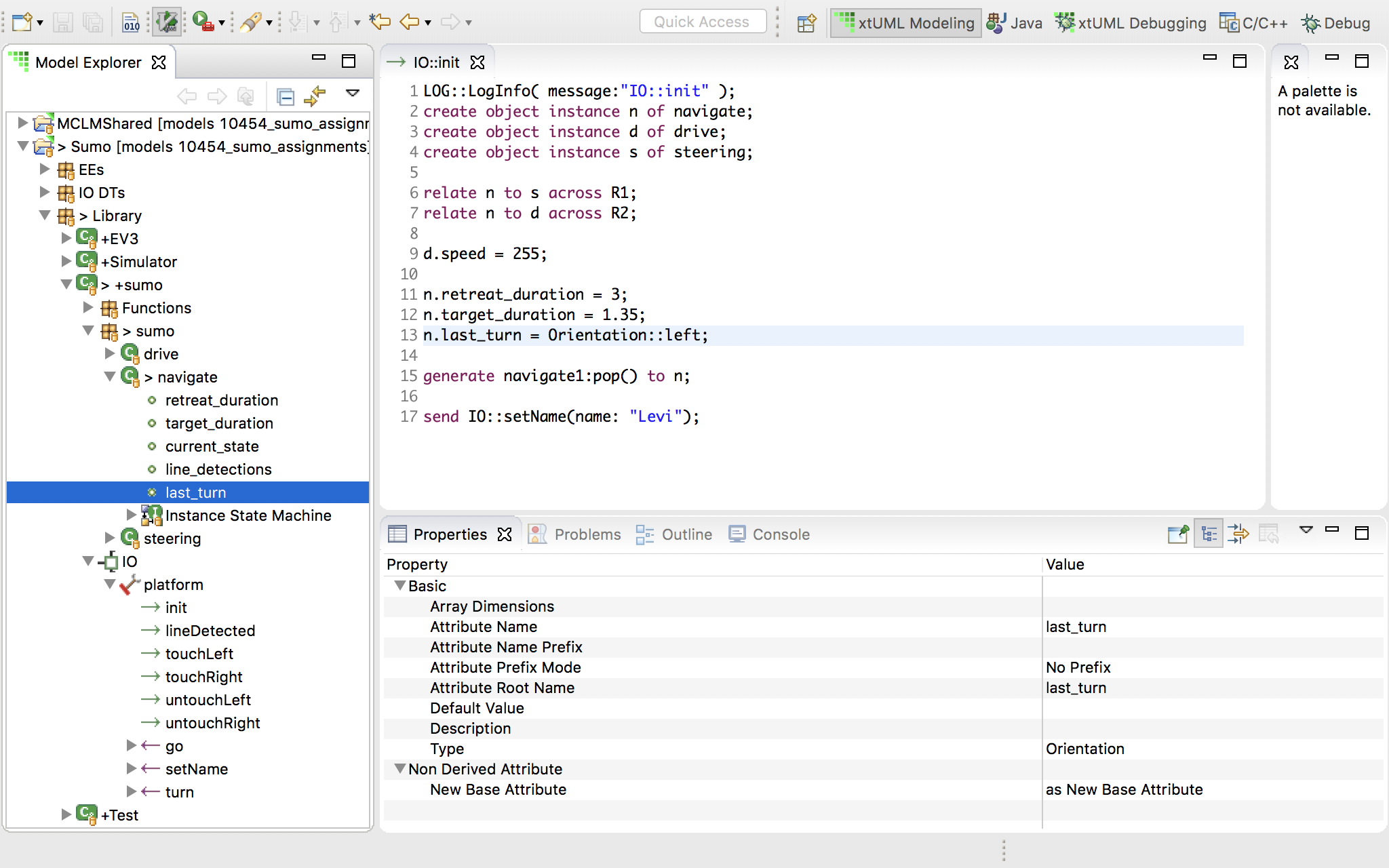Toggle Show Advanced Properties icon

pos(1238,534)
